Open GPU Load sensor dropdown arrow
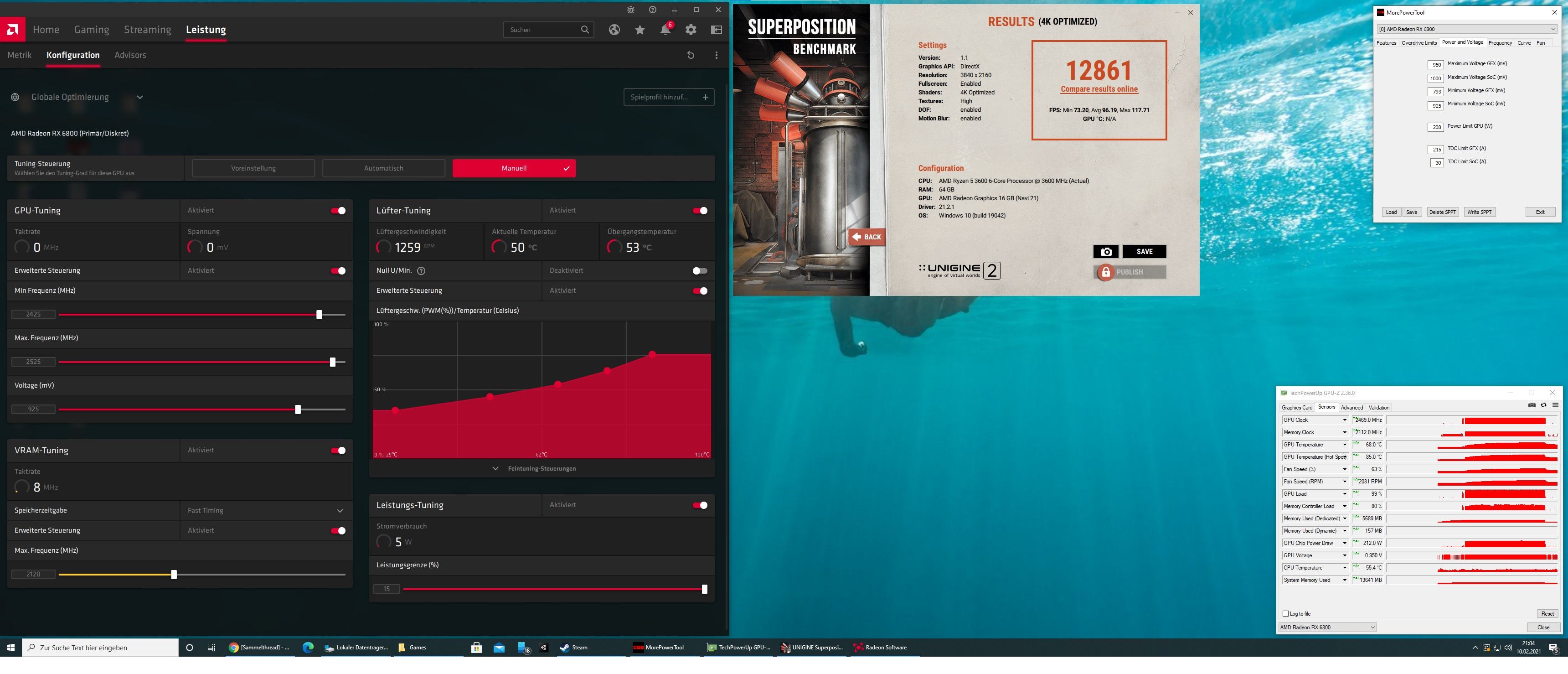 pyautogui.click(x=1345, y=494)
